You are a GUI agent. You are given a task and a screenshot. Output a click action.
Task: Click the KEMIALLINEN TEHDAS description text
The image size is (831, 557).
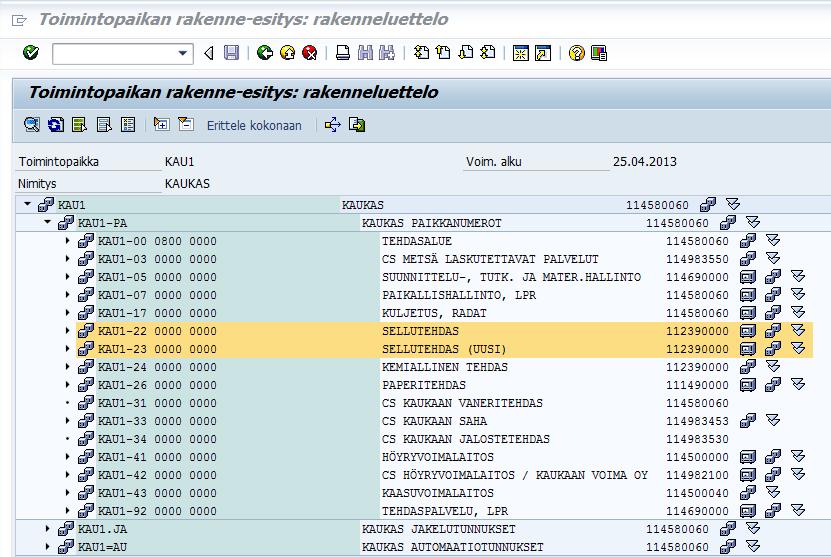[445, 367]
